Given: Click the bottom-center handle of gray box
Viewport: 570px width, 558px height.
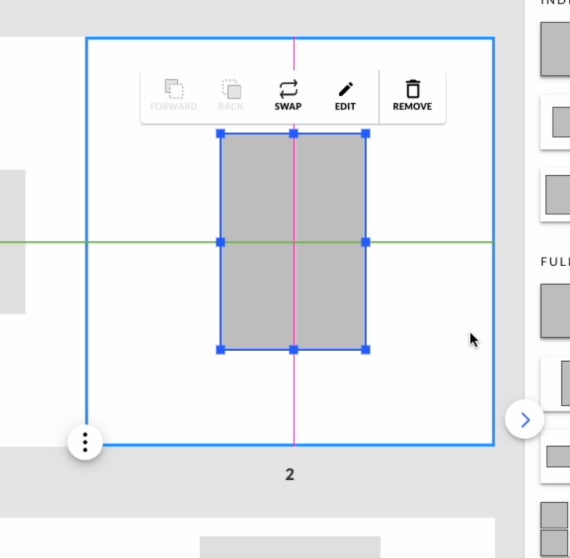Looking at the screenshot, I should click(294, 350).
